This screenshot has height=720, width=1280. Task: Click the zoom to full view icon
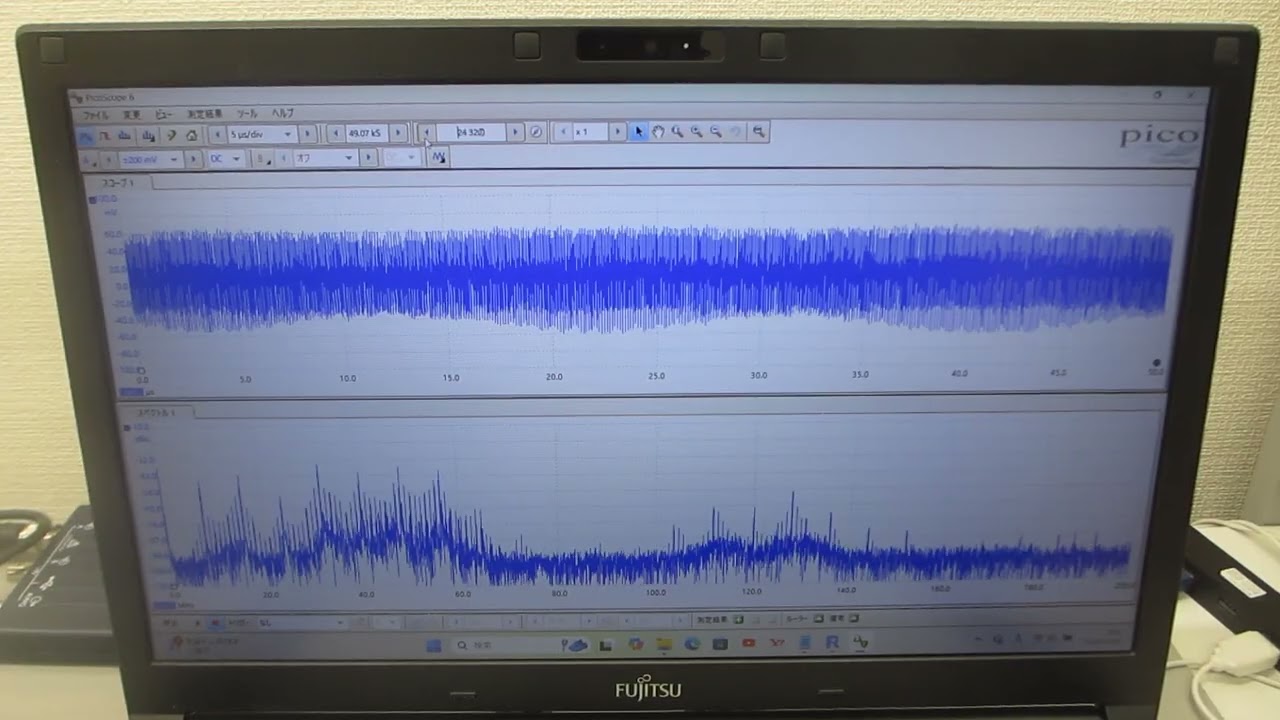click(759, 132)
